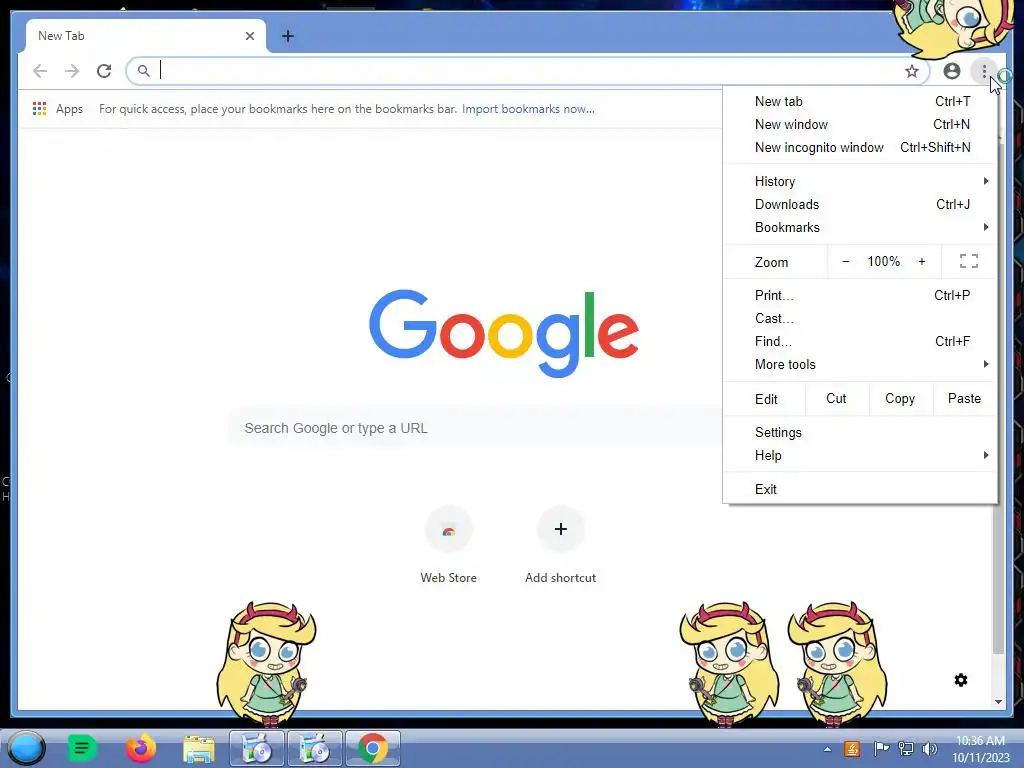Image resolution: width=1024 pixels, height=768 pixels.
Task: Select first installer disc taskbar item
Action: 257,748
